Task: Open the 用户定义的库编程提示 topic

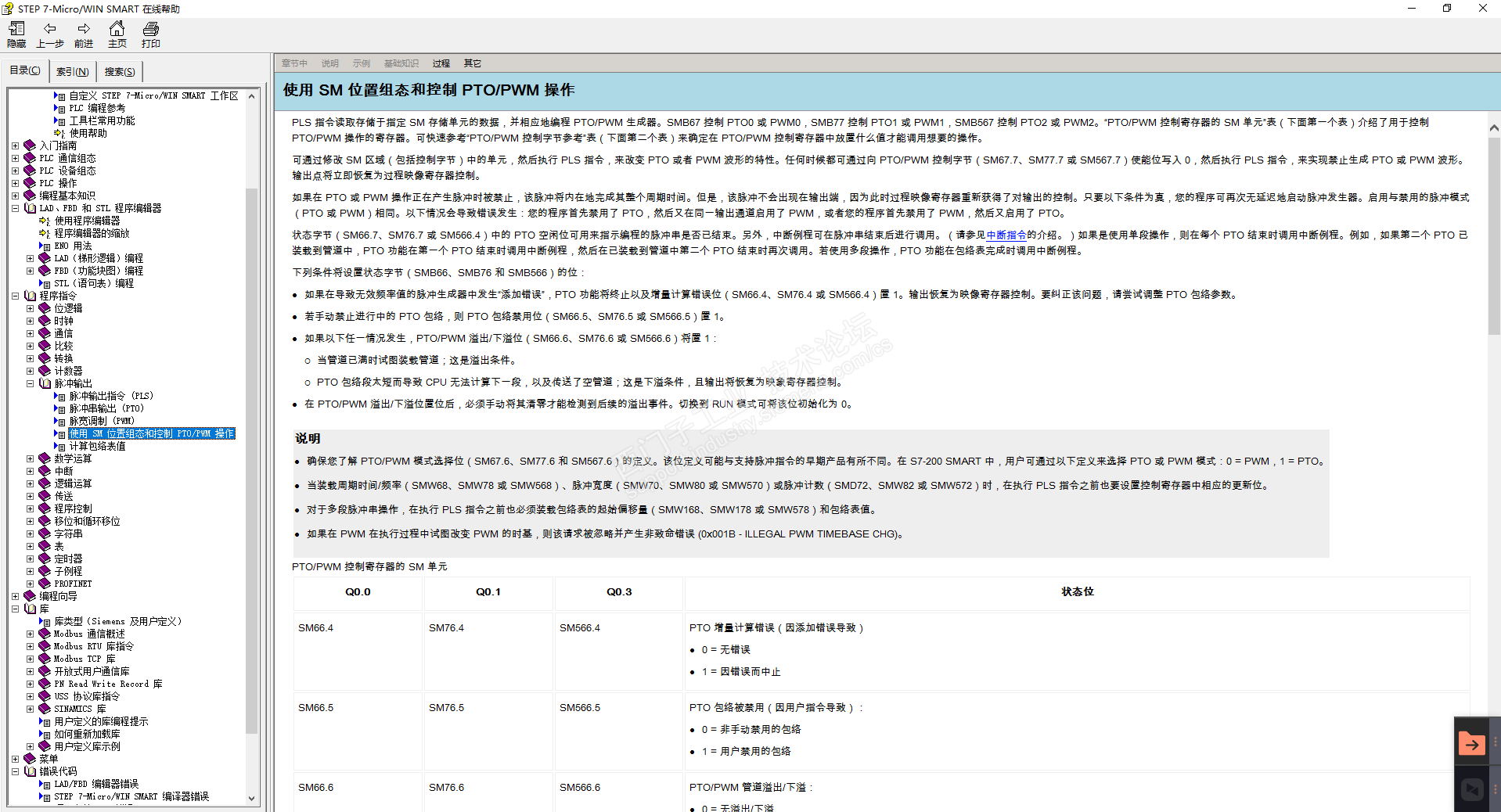Action: 101,721
